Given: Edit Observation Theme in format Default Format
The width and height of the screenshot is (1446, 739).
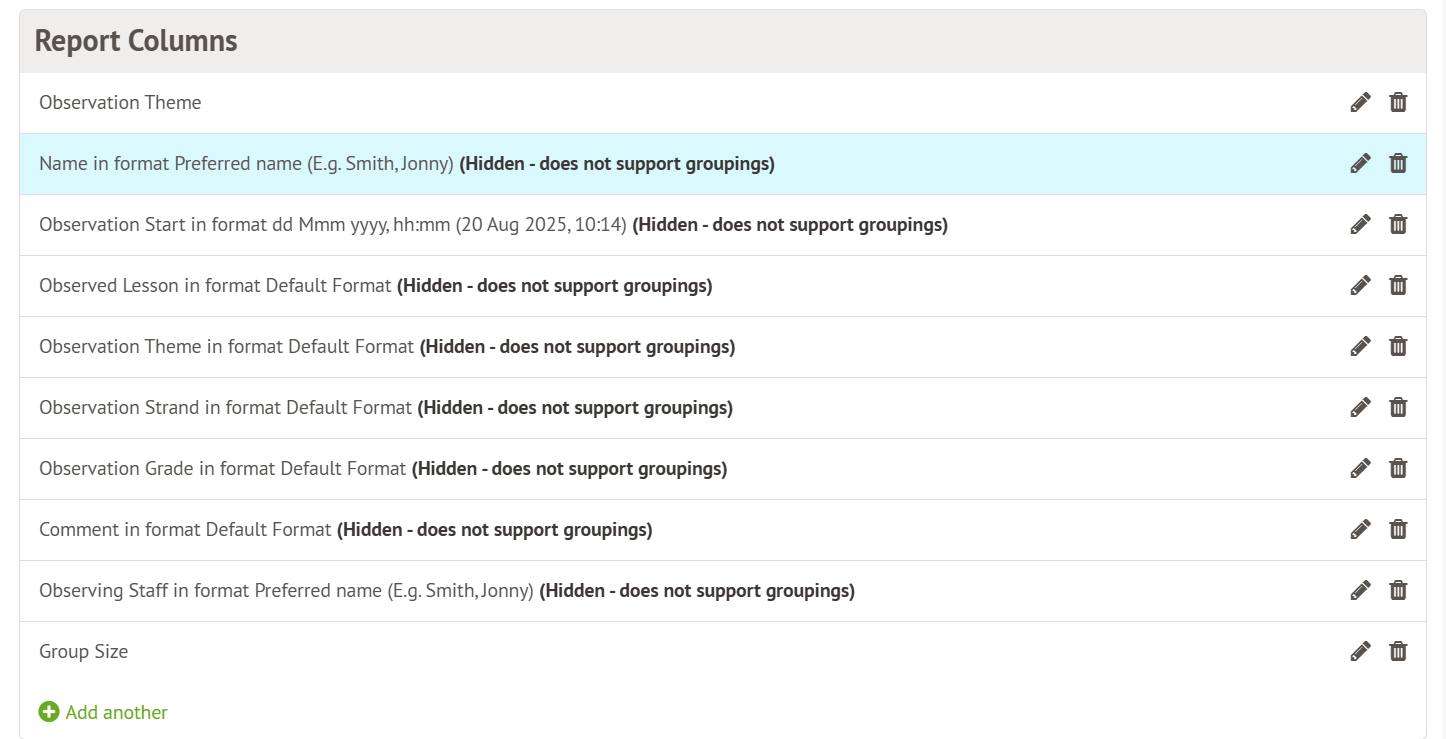Looking at the screenshot, I should tap(1360, 346).
